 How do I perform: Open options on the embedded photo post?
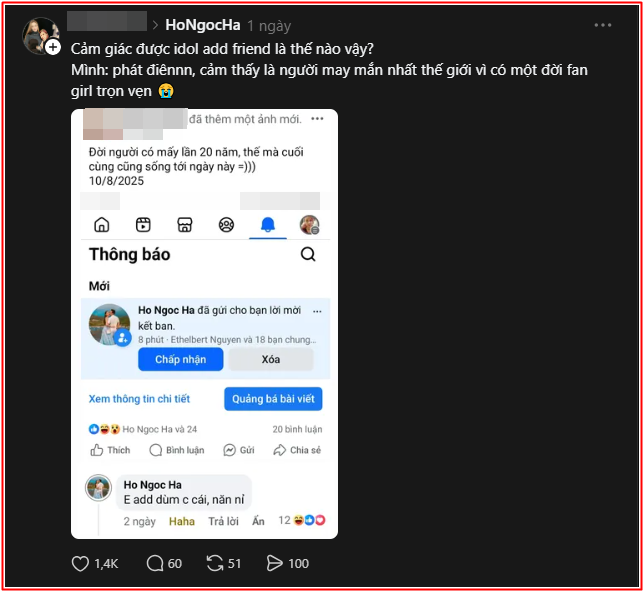coord(317,119)
